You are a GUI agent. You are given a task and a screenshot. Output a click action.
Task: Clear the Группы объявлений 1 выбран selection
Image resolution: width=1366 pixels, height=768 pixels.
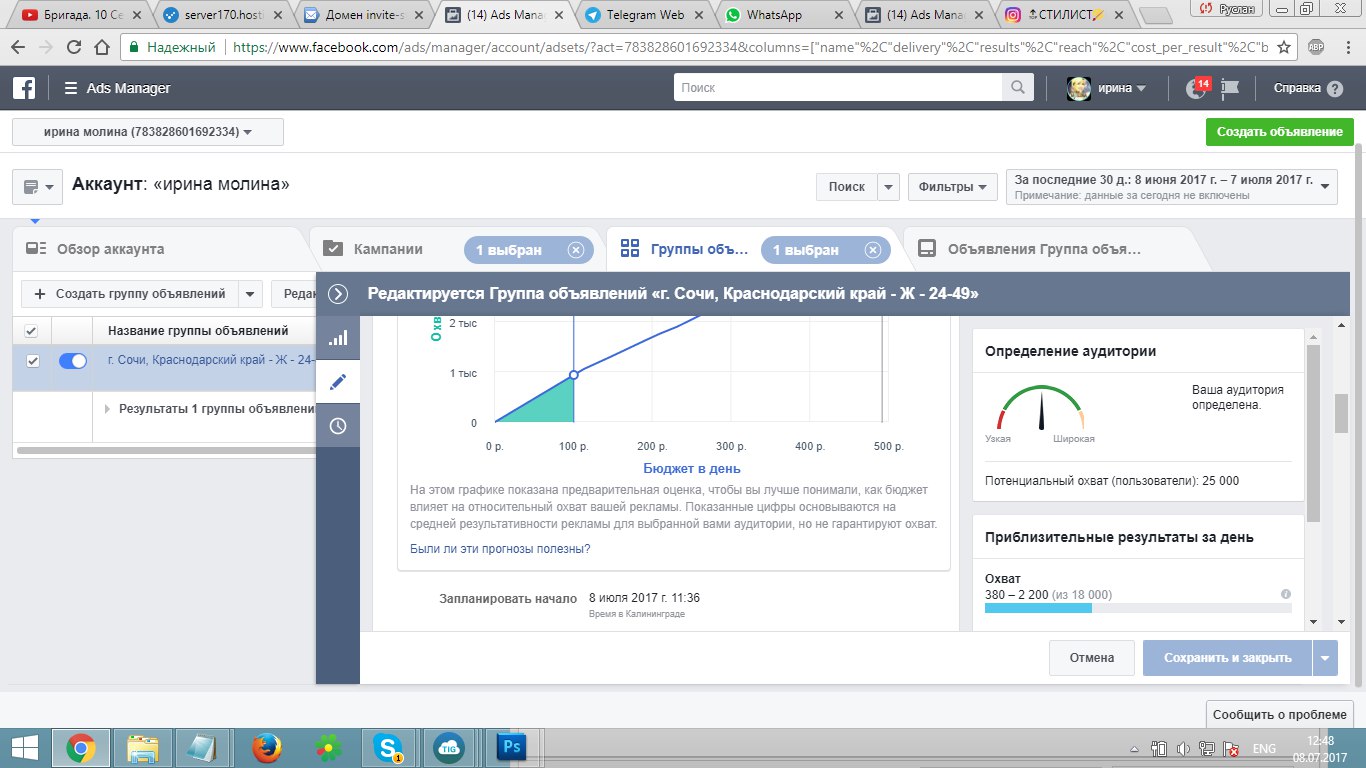click(x=873, y=250)
